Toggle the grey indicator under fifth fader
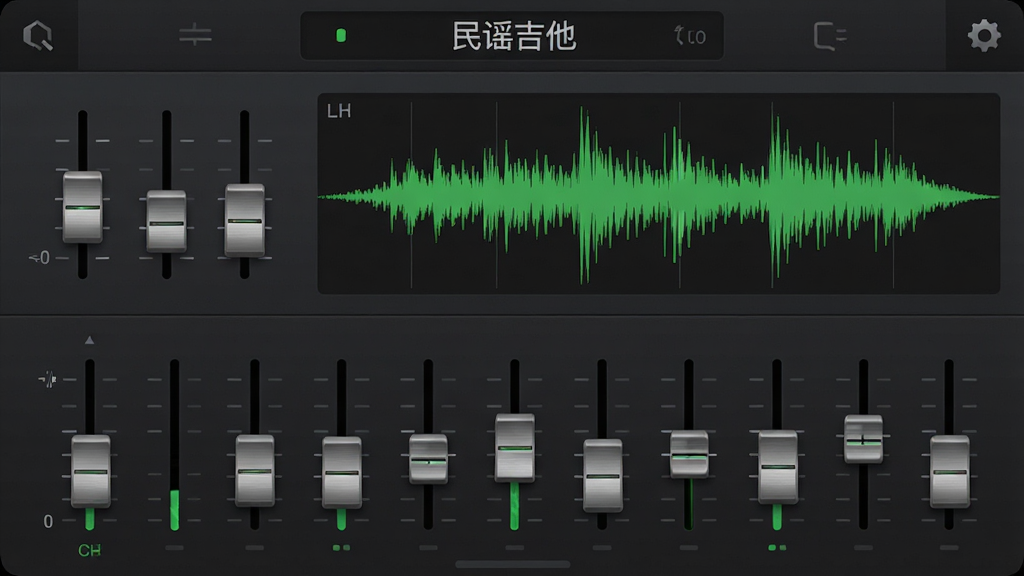 tap(428, 548)
